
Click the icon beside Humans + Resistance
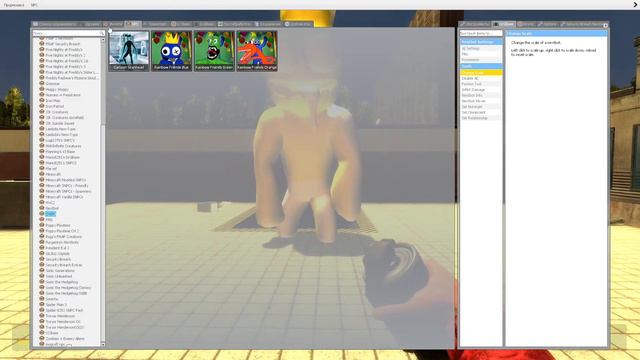tap(42, 95)
